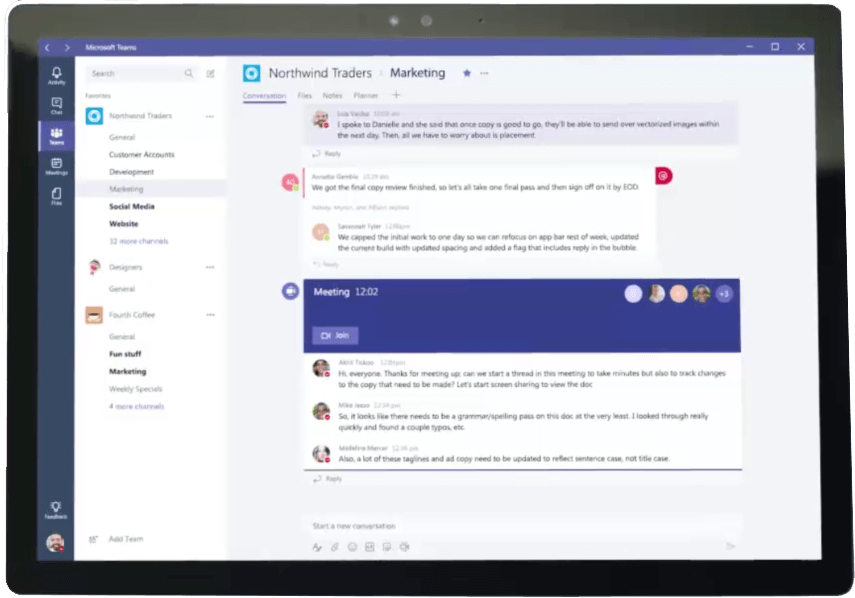Open the Customer Accounts channel
The image size is (855, 598).
point(142,154)
